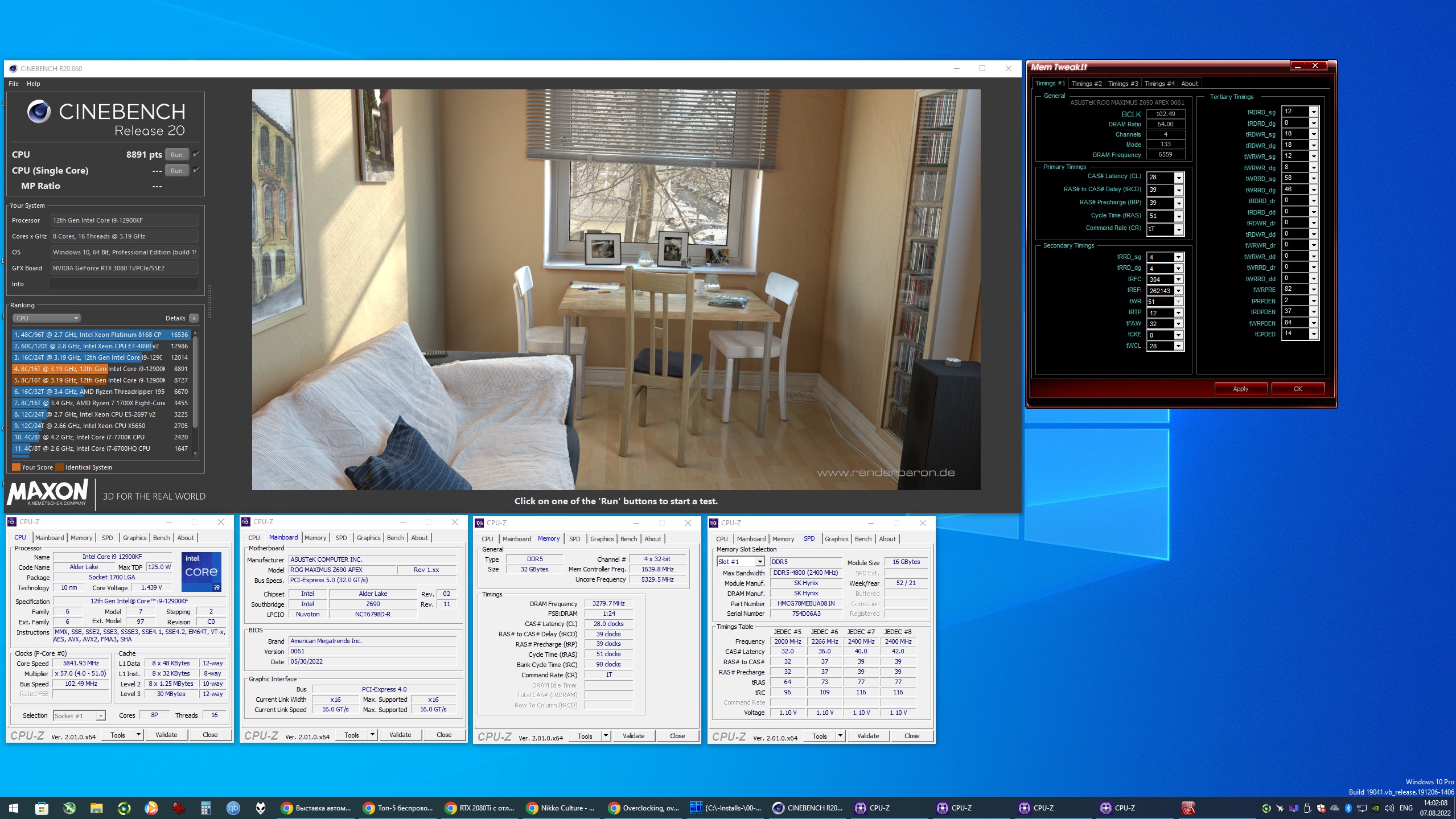The height and width of the screenshot is (819, 1456).
Task: Toggle the CPU (Single Core) test checkbox
Action: point(196,170)
